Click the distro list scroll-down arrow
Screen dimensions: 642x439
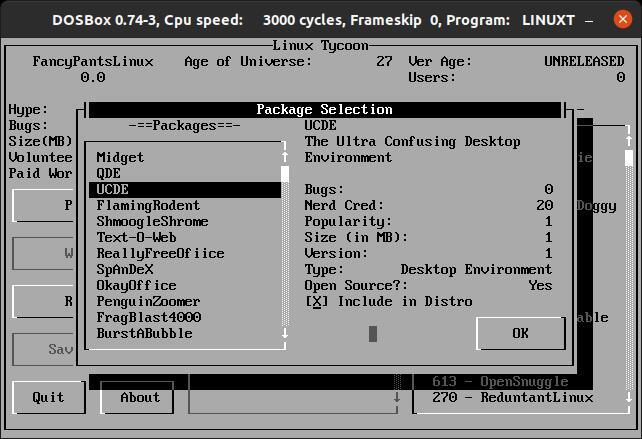coord(629,397)
